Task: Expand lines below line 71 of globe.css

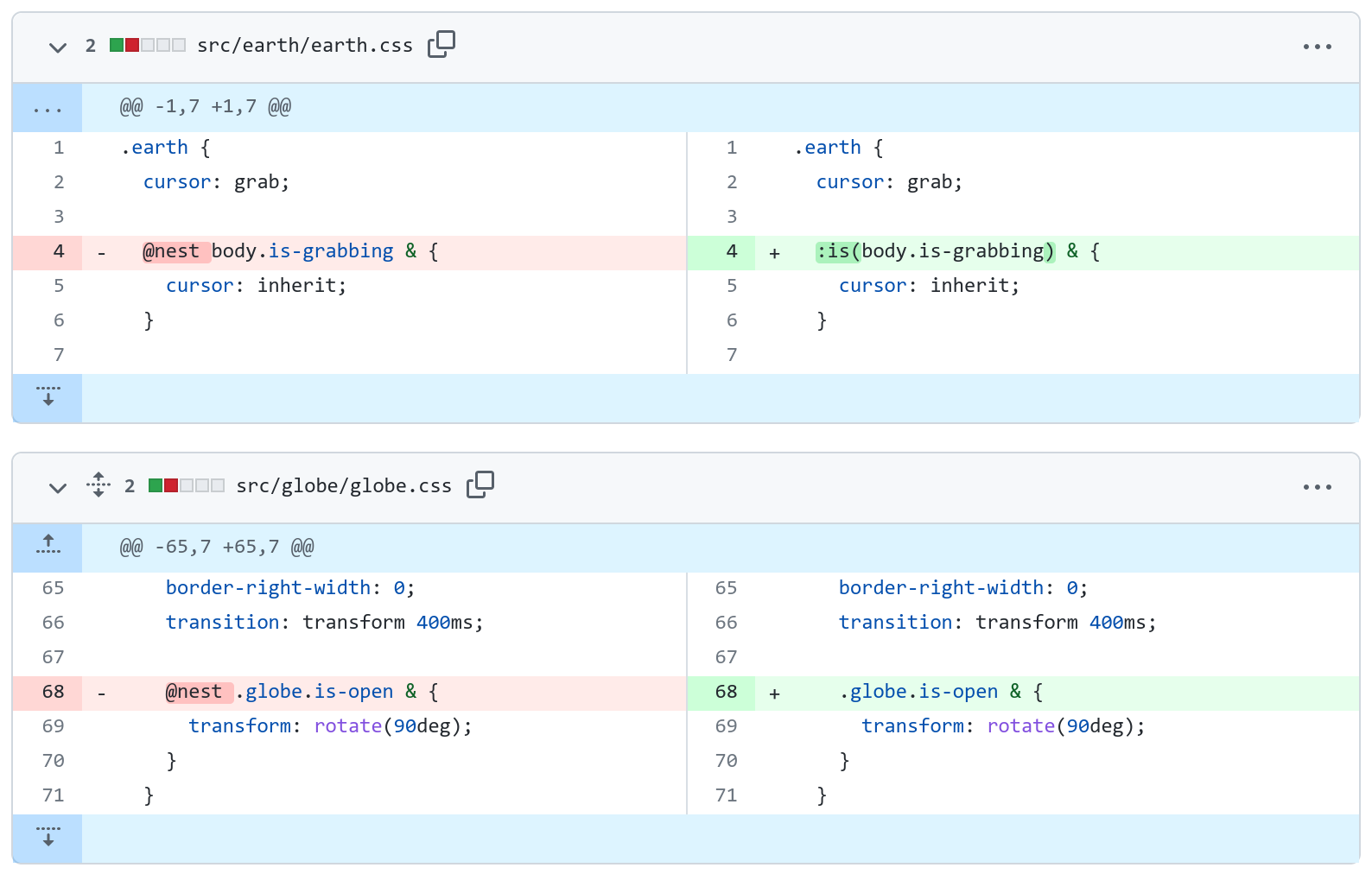Action: coord(48,839)
